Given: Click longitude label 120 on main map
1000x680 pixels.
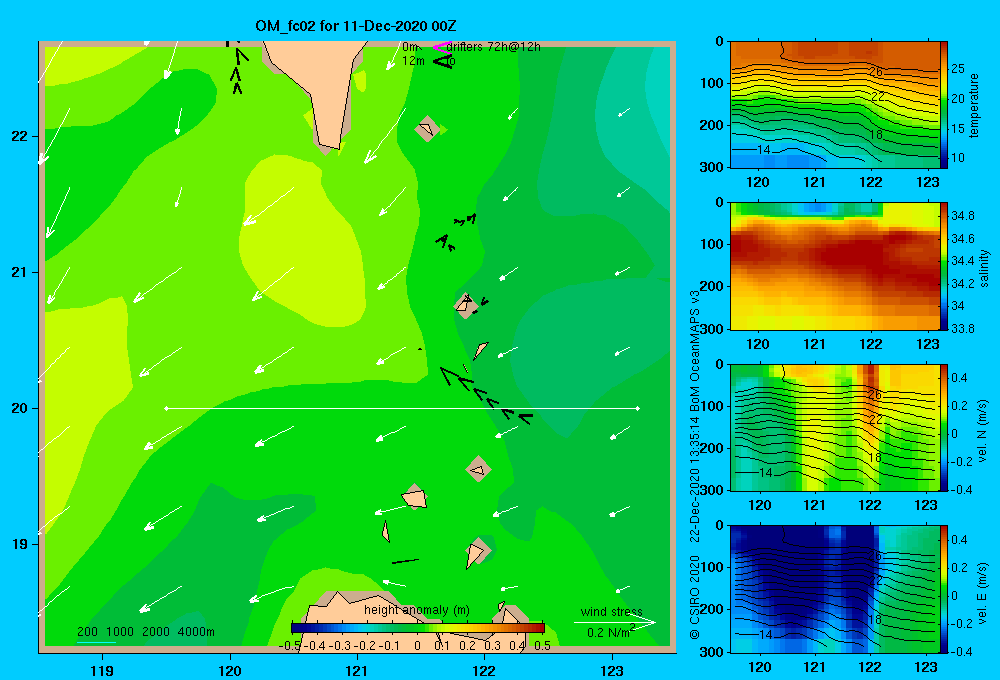Looking at the screenshot, I should pos(230,670).
